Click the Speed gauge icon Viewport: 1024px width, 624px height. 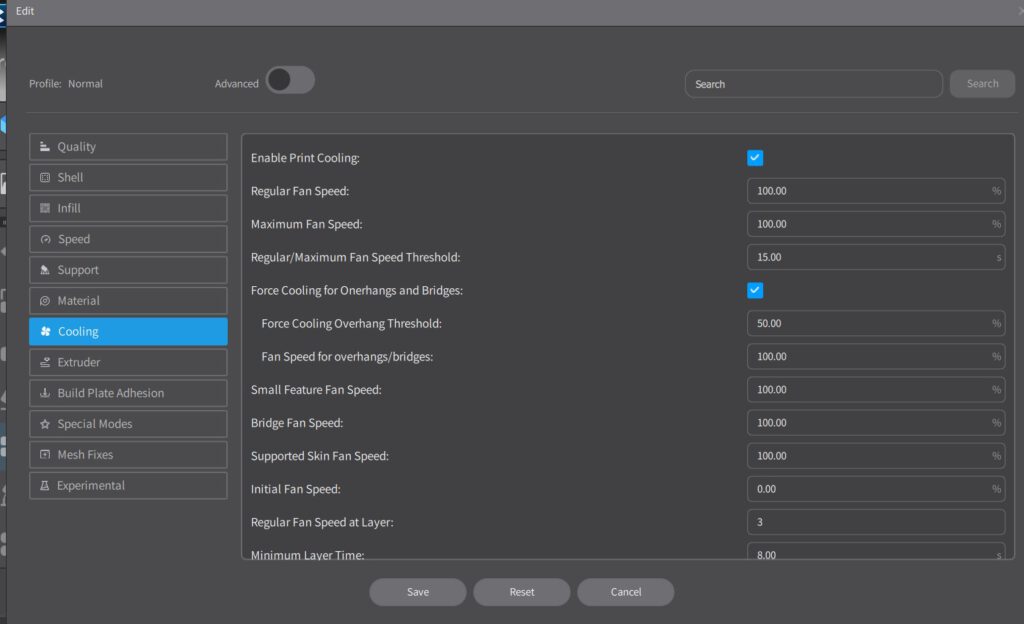coord(45,240)
